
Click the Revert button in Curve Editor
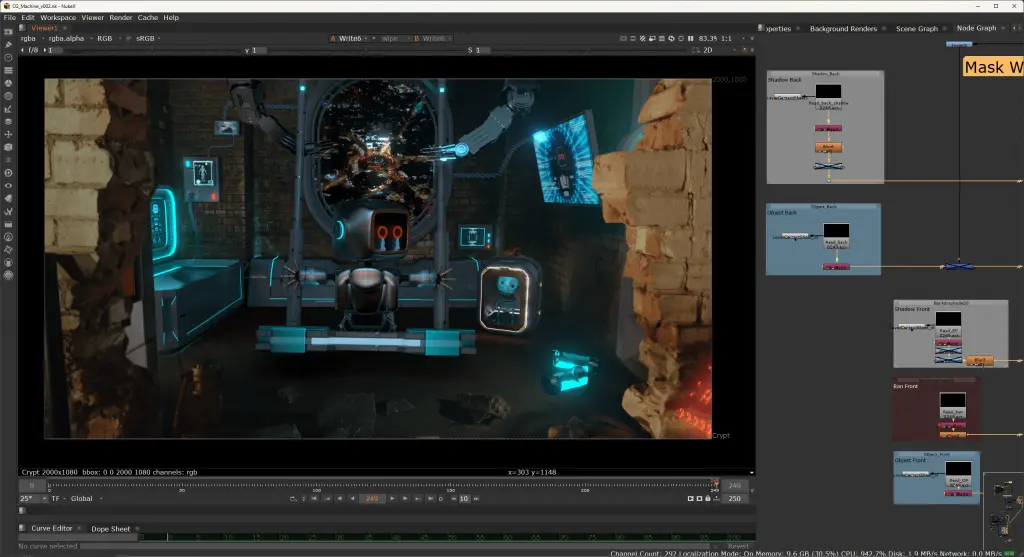tap(738, 546)
